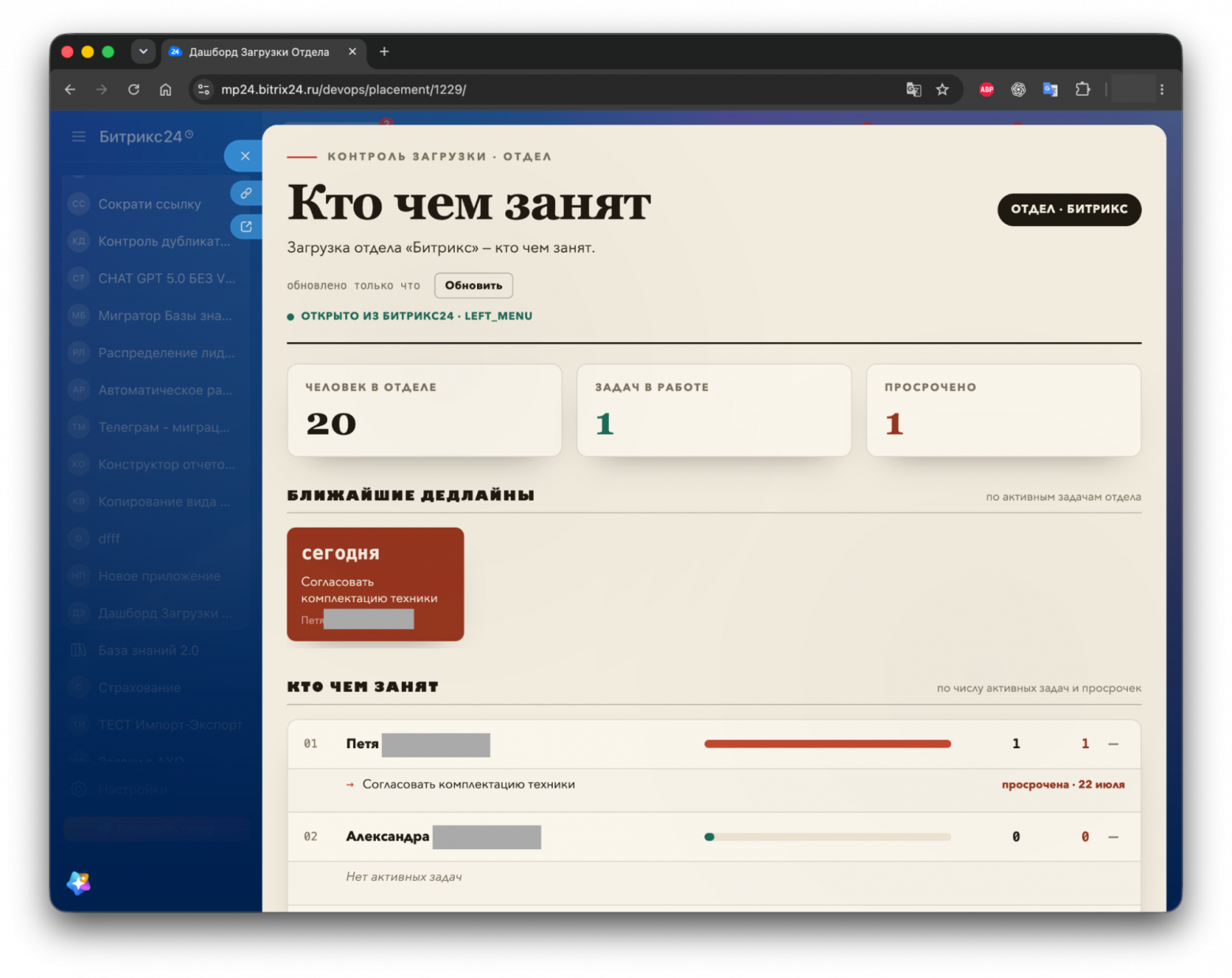Open the Google Translate extension
This screenshot has height=978, width=1232.
[1050, 90]
